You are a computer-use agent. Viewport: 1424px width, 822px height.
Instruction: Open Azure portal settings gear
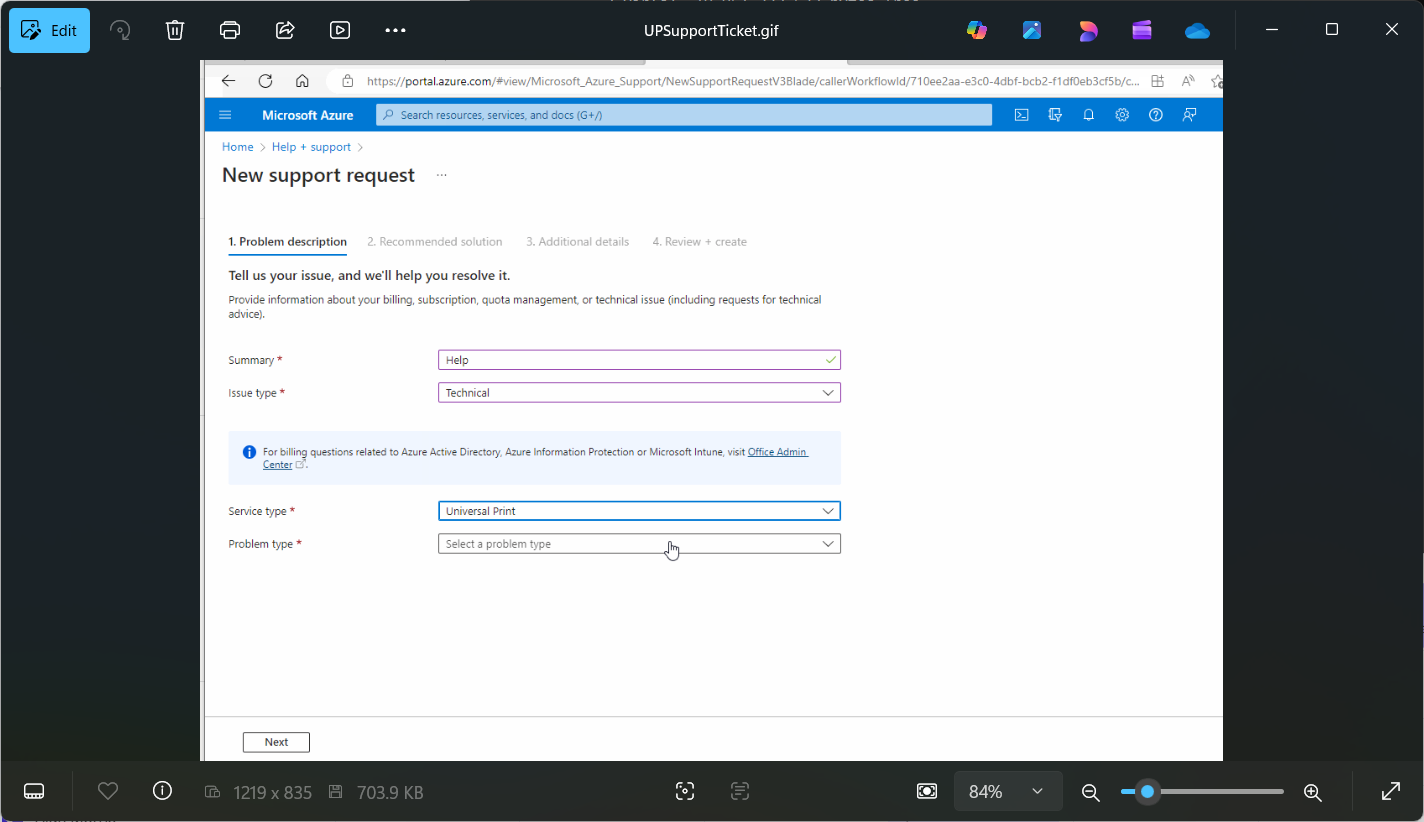pyautogui.click(x=1122, y=115)
